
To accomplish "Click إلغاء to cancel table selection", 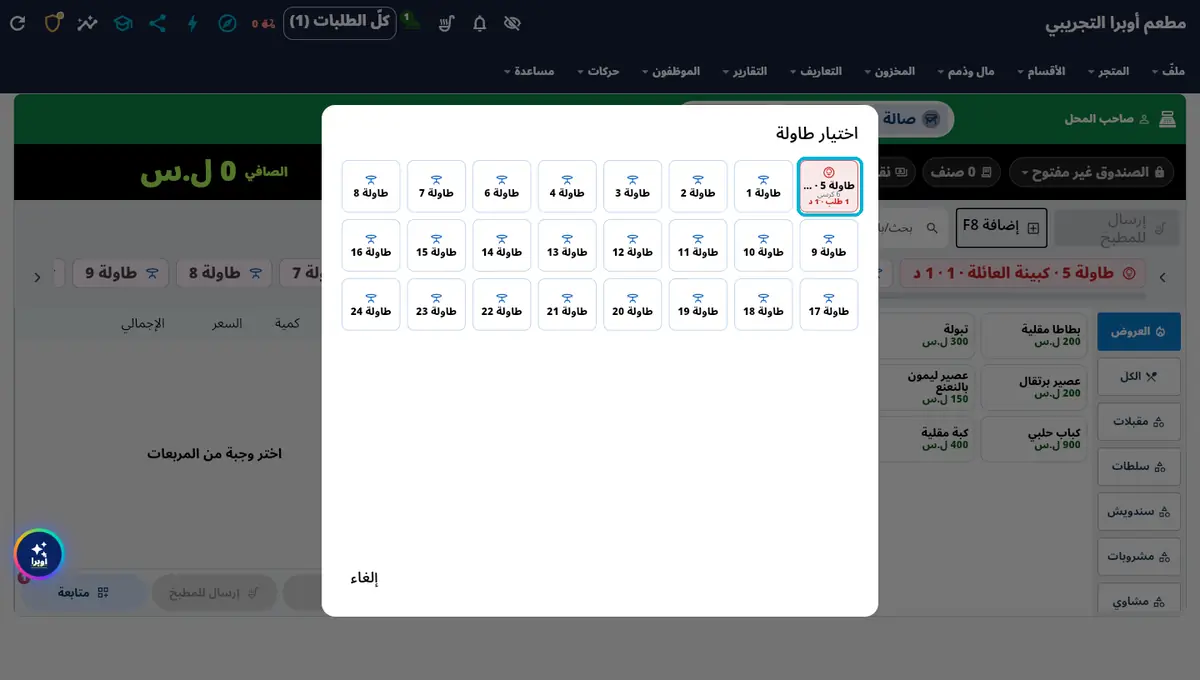I will (364, 578).
